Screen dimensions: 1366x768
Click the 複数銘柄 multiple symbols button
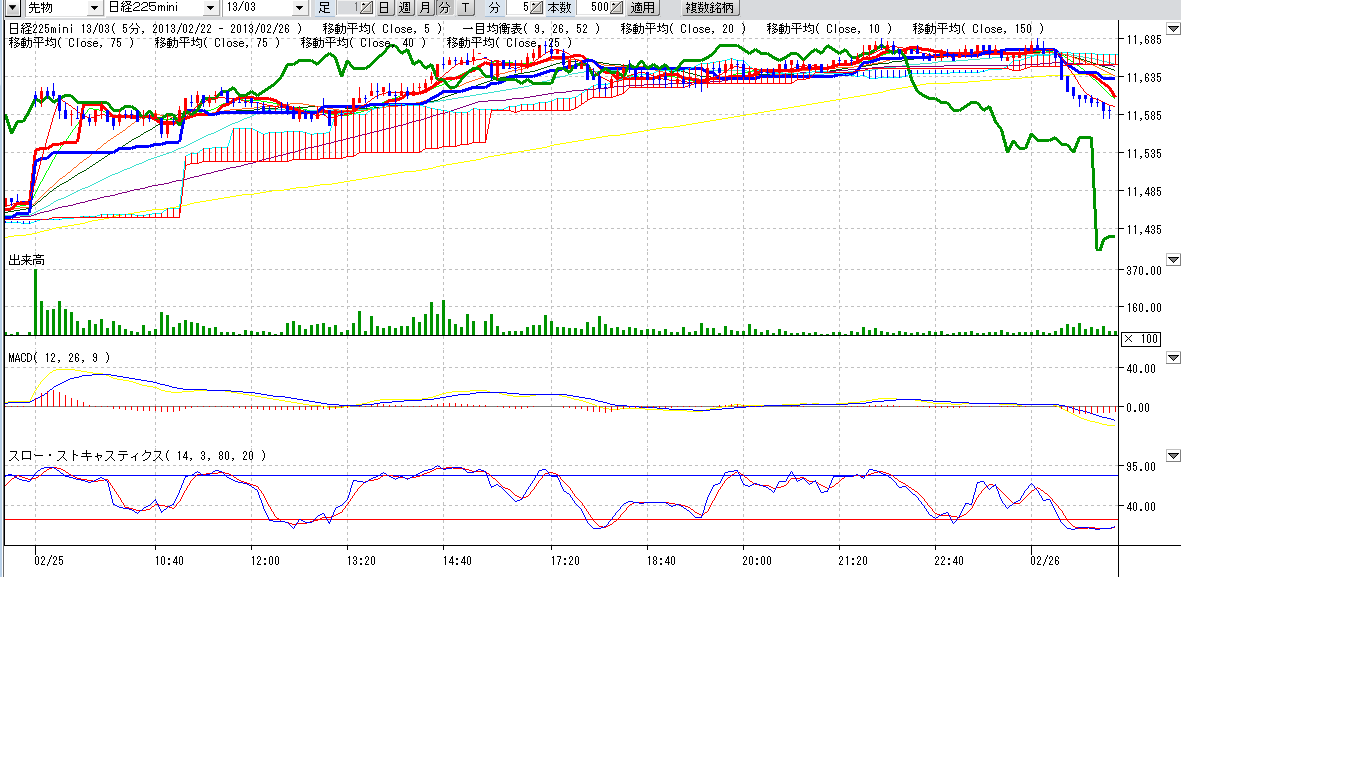709,8
